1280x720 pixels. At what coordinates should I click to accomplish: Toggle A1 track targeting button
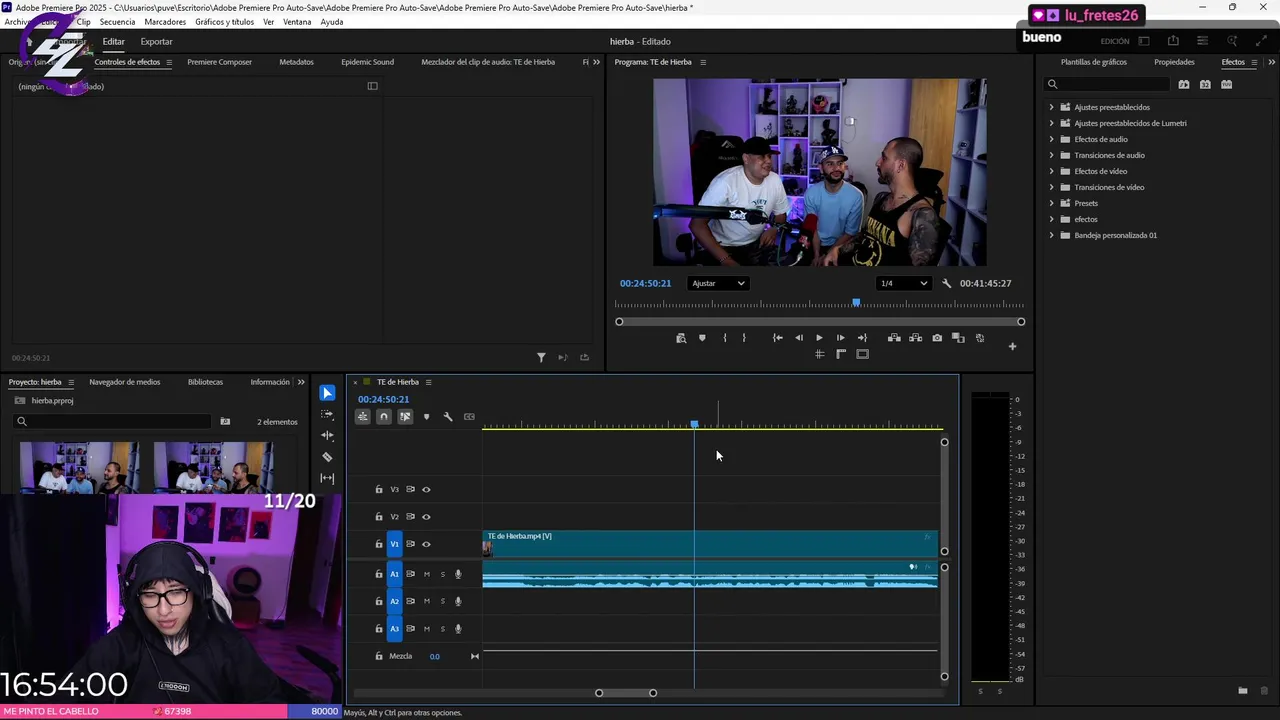(394, 574)
